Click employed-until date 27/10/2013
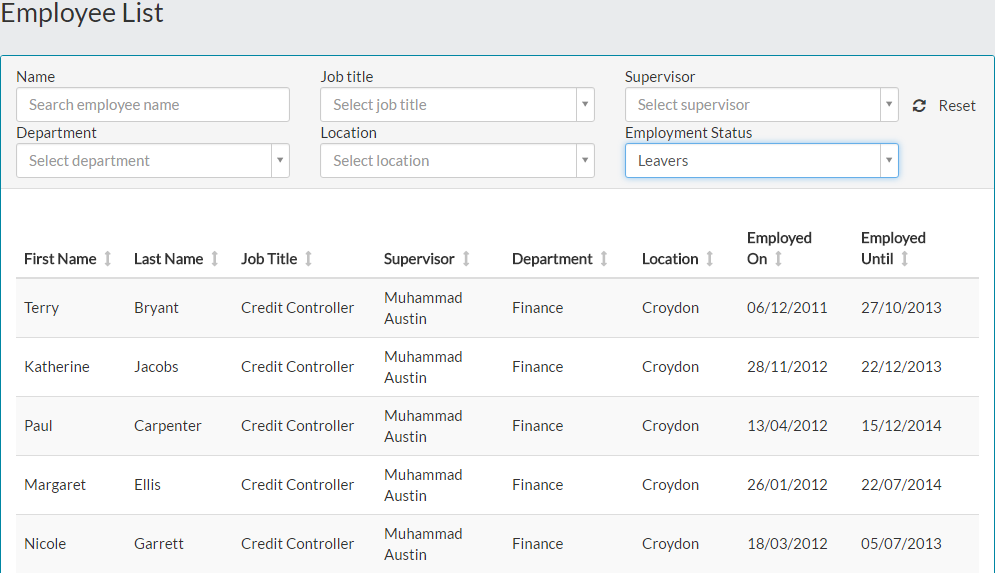 [901, 308]
